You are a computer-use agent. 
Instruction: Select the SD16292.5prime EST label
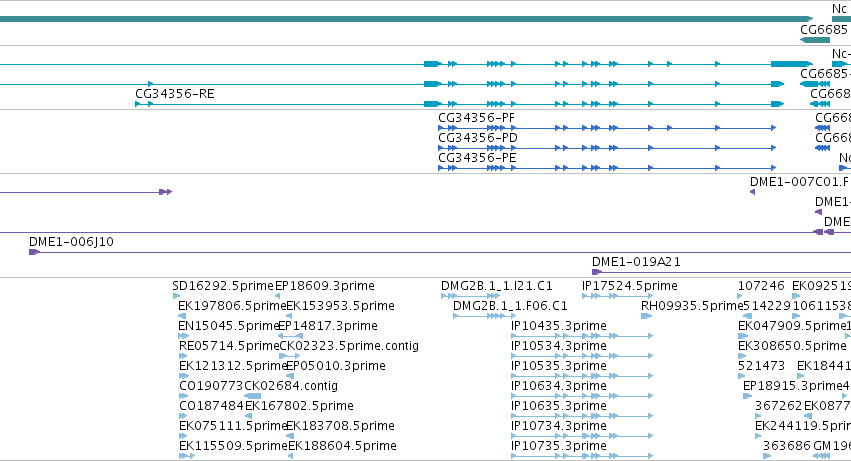coord(223,286)
